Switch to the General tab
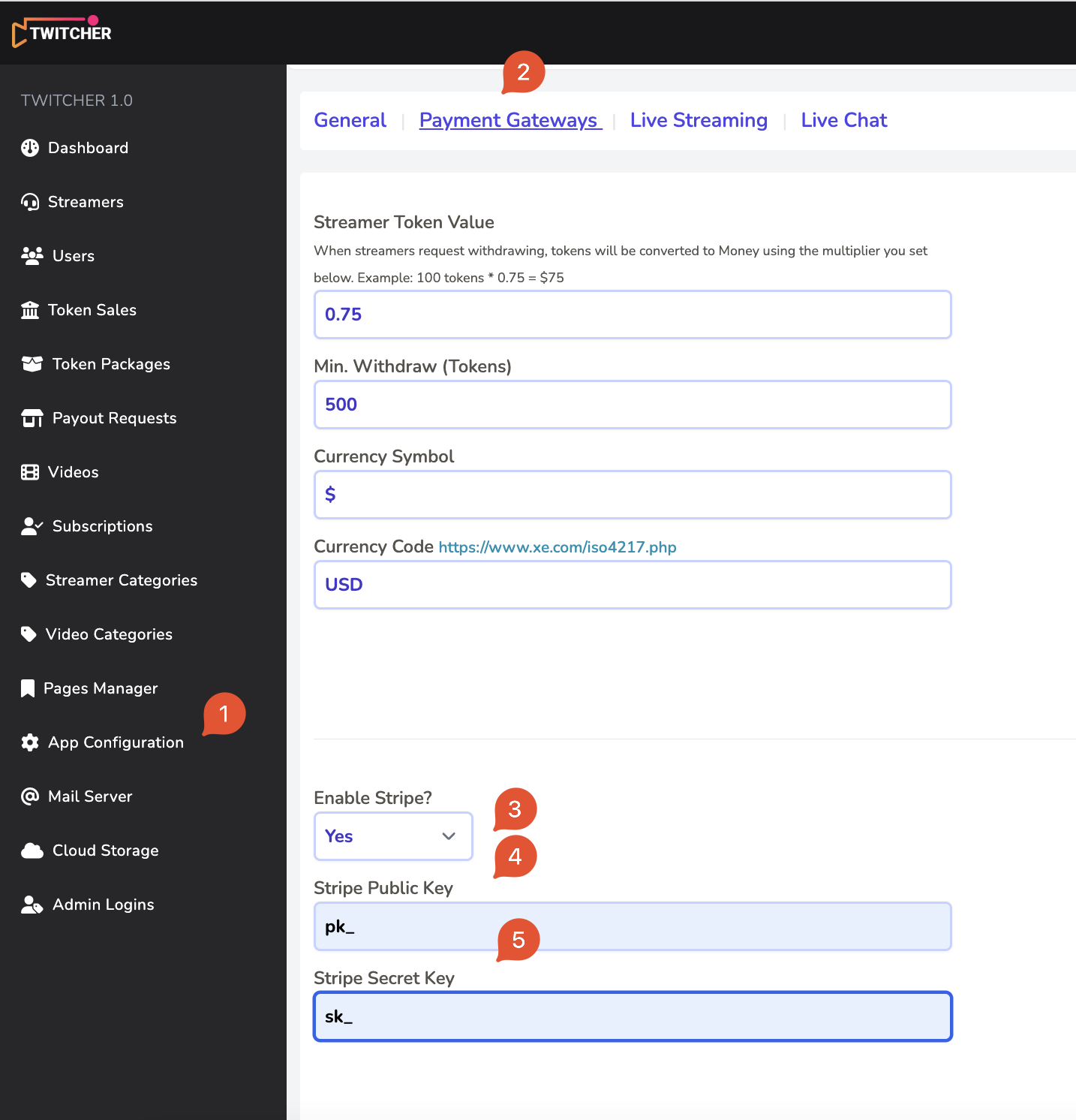 tap(350, 120)
